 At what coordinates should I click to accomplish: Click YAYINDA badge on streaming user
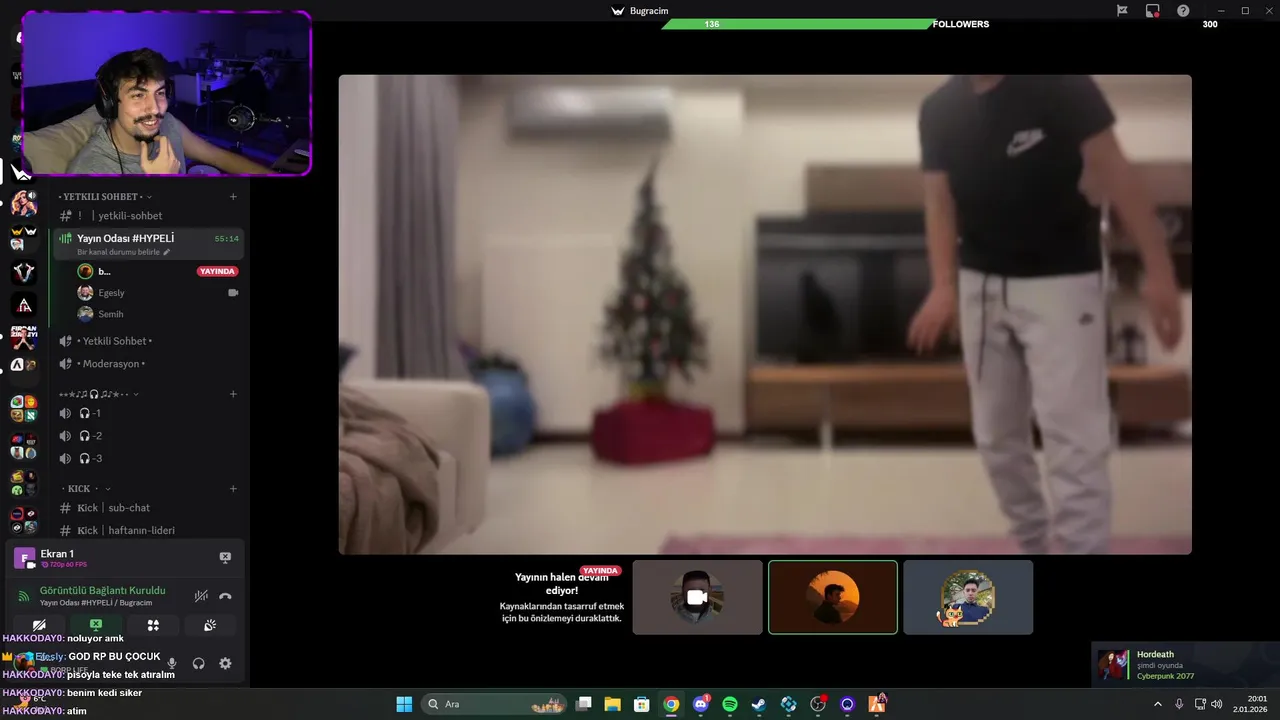(x=217, y=271)
